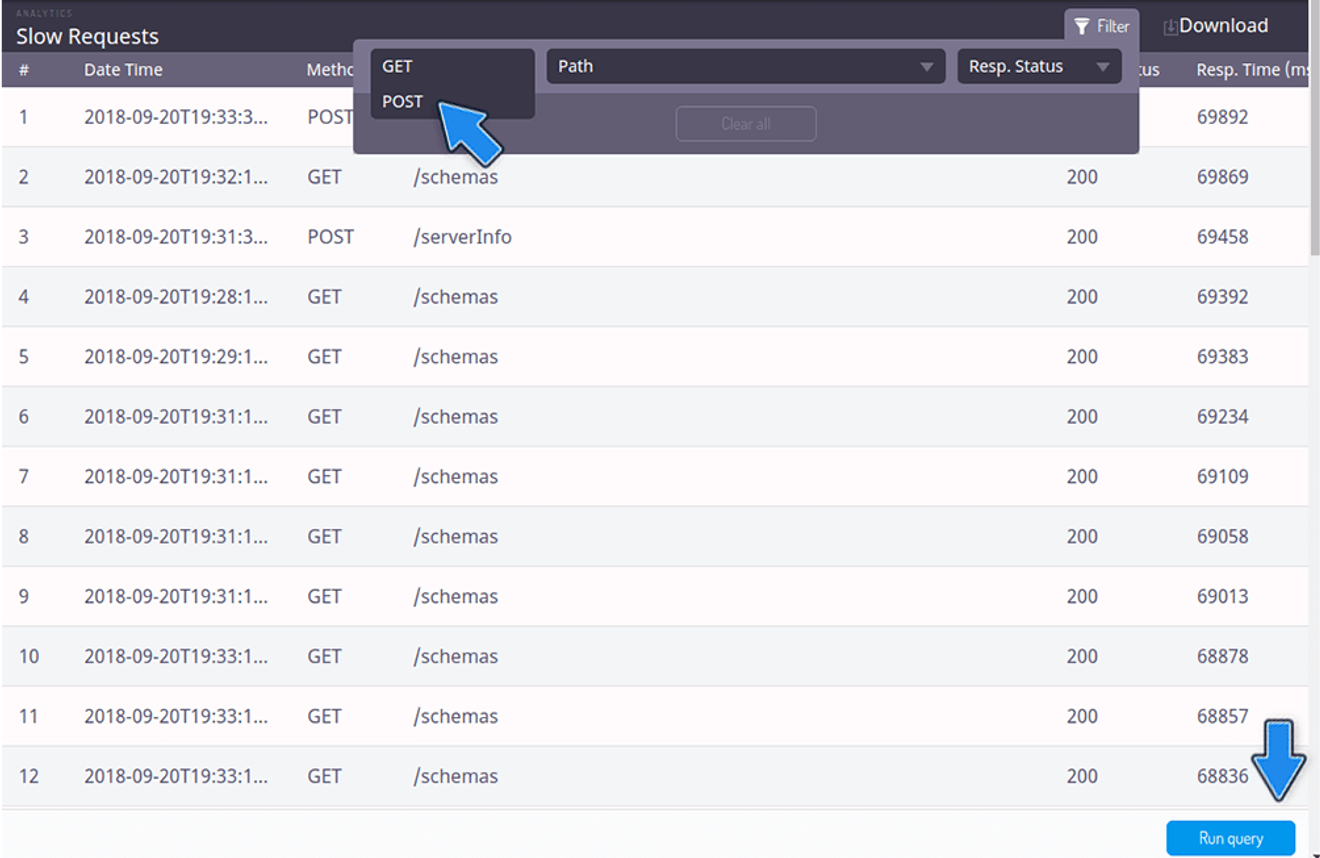Click the Slow Requests title
The width and height of the screenshot is (1320, 858).
[87, 36]
